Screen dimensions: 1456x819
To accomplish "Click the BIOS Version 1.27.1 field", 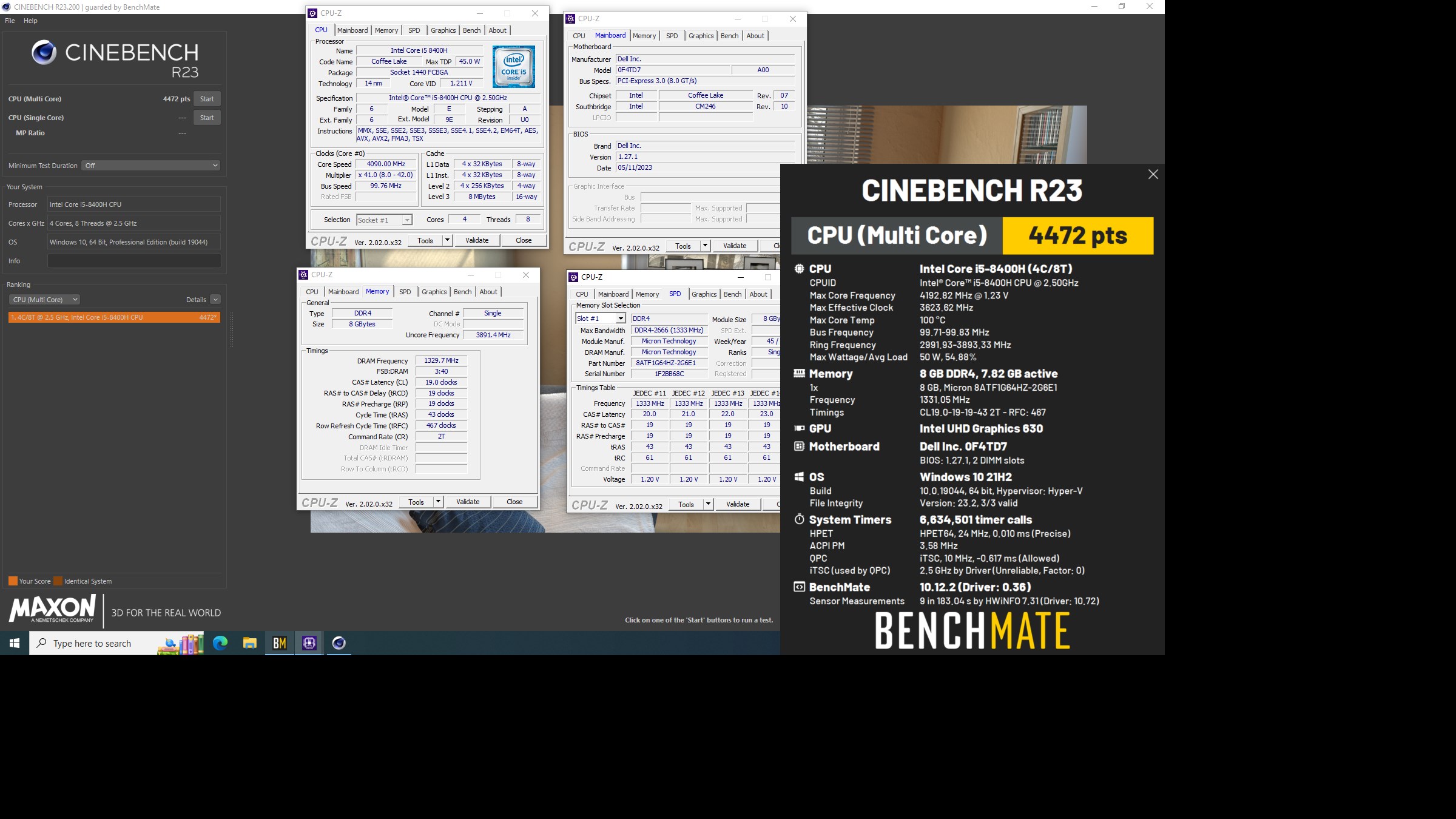I will [x=705, y=157].
